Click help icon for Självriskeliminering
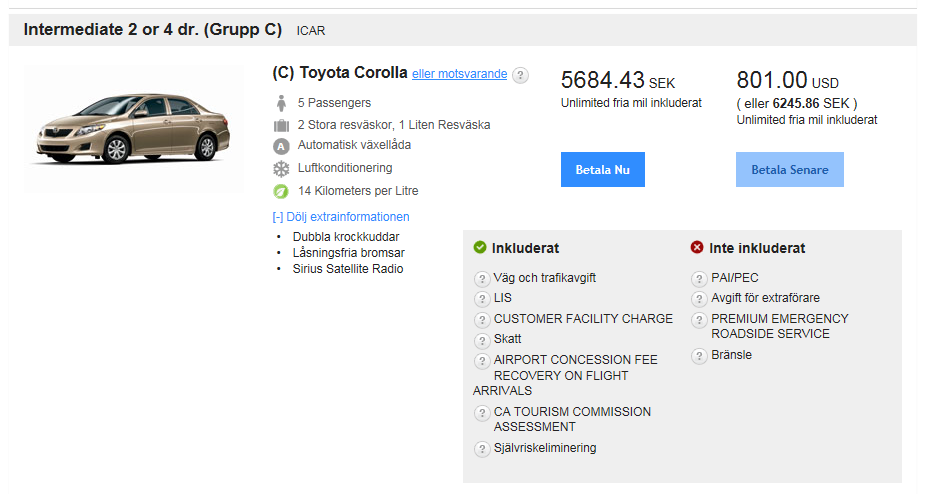 481,449
